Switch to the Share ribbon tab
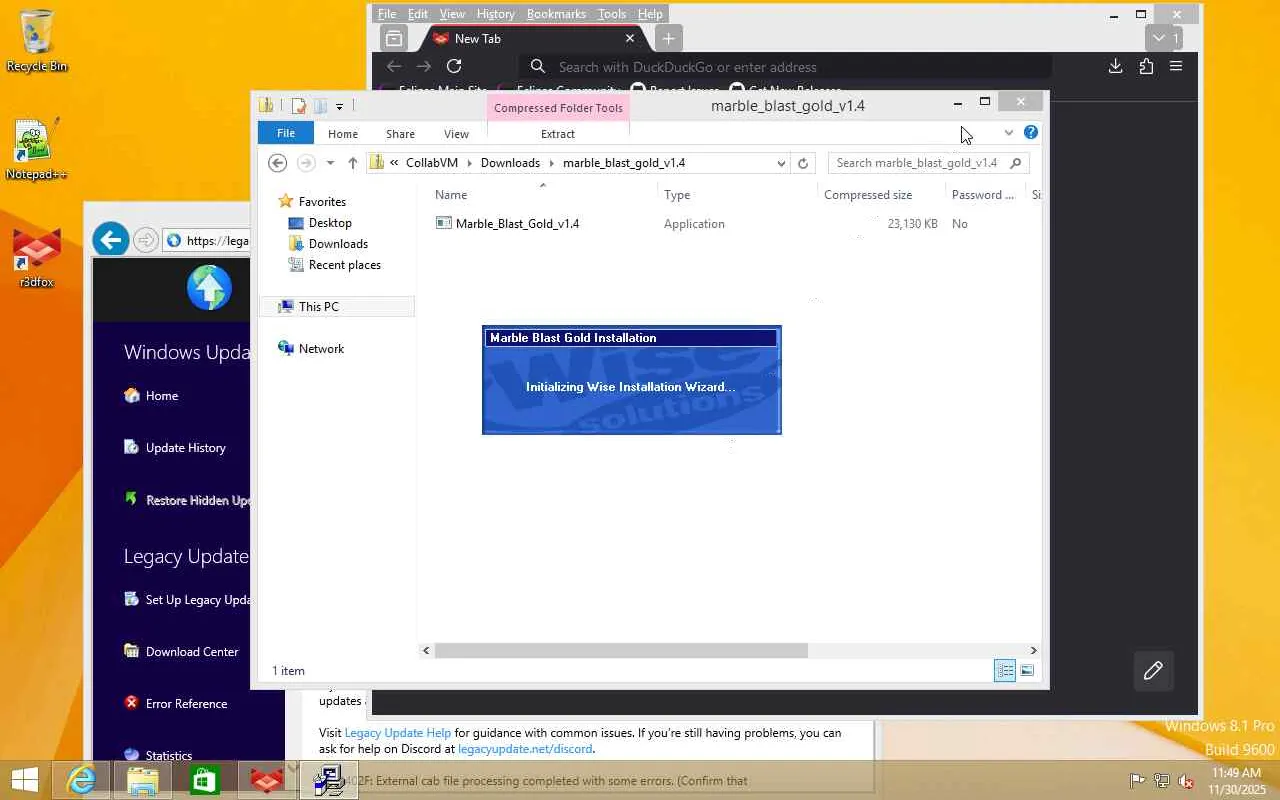The height and width of the screenshot is (800, 1280). 400,133
